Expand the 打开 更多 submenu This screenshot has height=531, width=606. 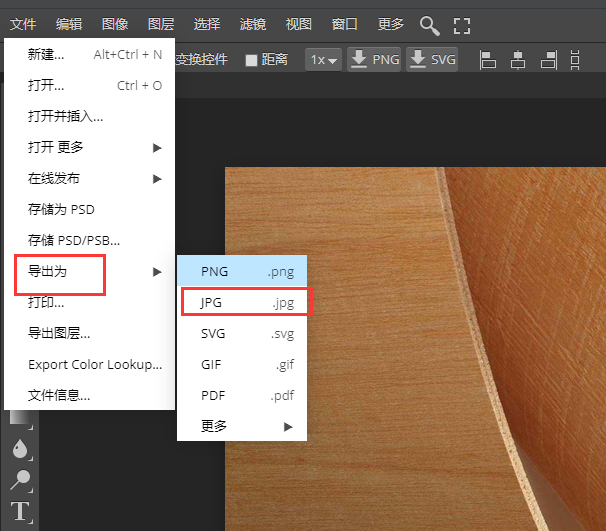[x=92, y=147]
